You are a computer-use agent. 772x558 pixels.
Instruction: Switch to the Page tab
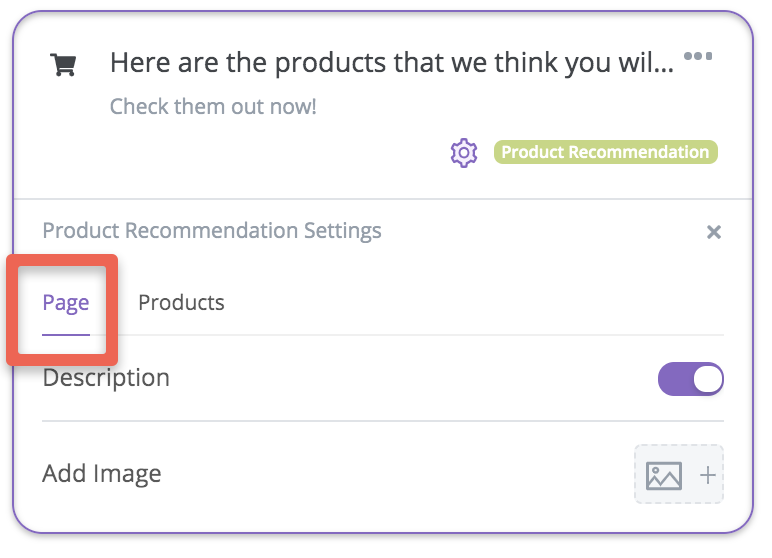(66, 303)
